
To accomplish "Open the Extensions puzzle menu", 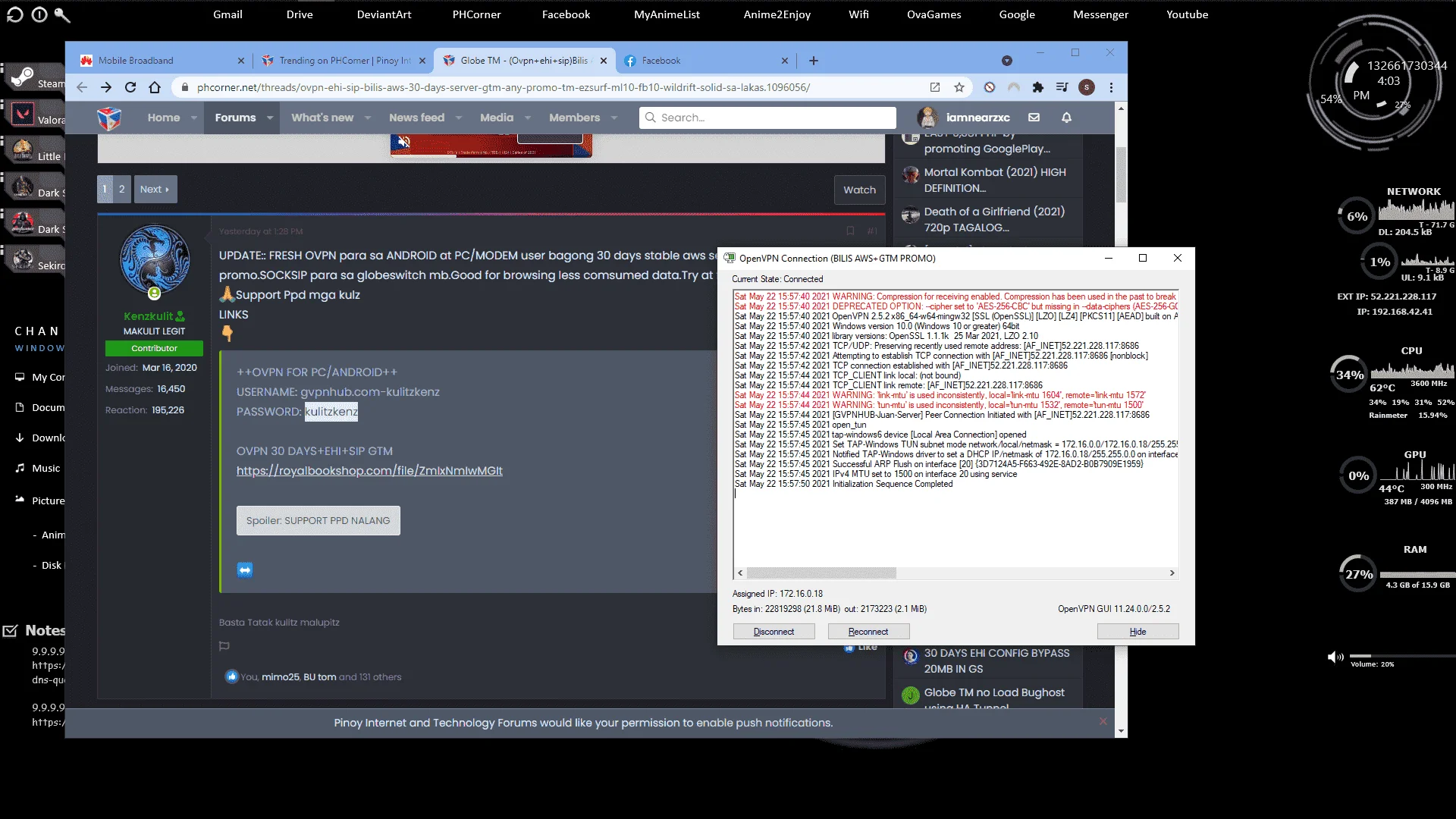I will tap(1038, 87).
